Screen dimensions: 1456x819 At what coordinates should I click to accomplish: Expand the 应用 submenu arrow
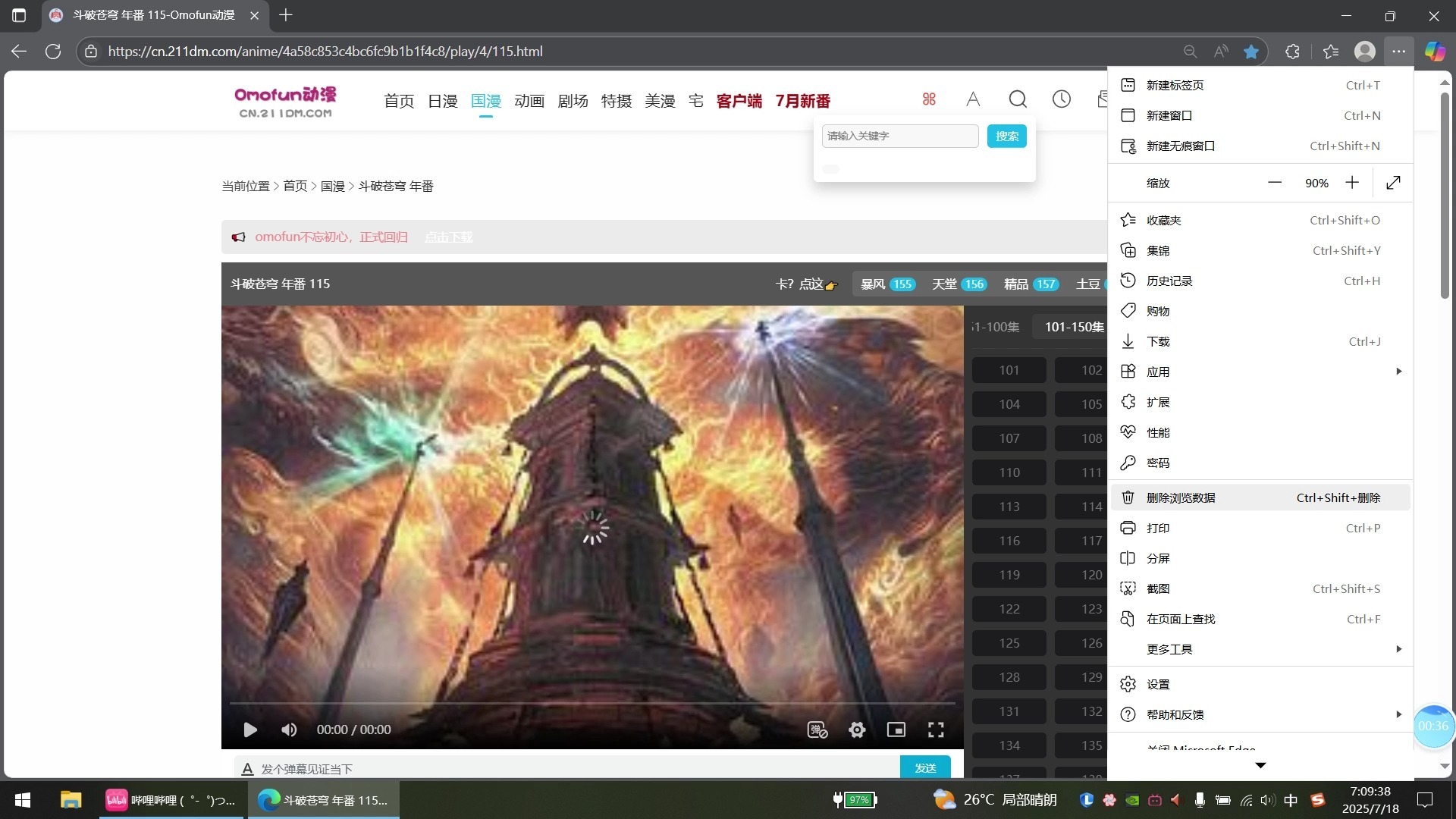coord(1398,372)
